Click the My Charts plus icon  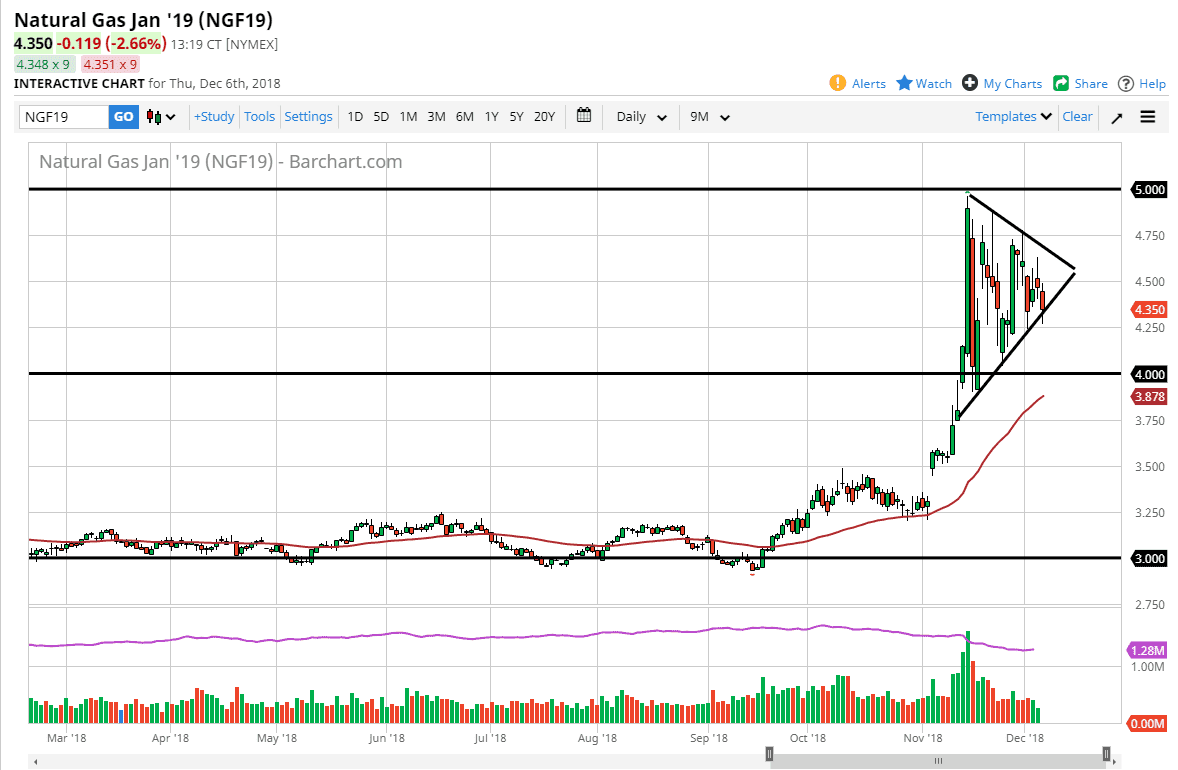tap(970, 83)
